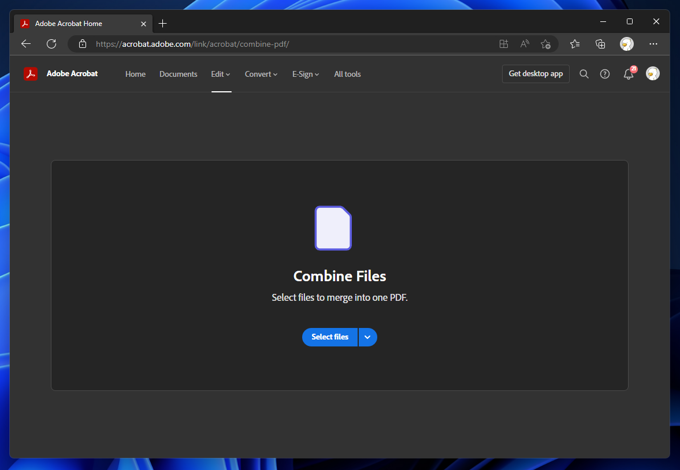Open the help question mark icon
The image size is (680, 470).
605,74
